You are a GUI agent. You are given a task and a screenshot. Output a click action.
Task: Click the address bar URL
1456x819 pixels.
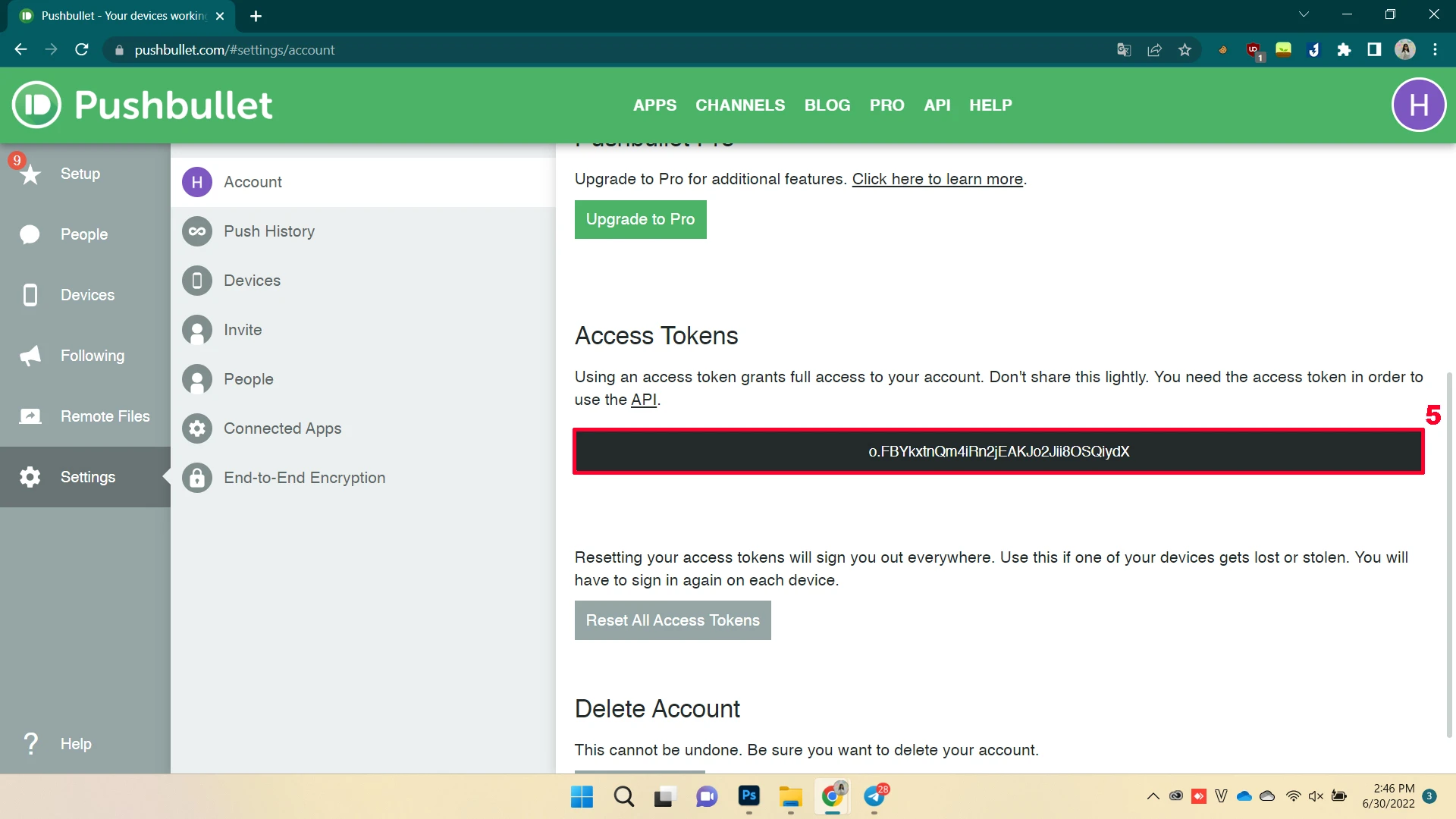(x=234, y=50)
